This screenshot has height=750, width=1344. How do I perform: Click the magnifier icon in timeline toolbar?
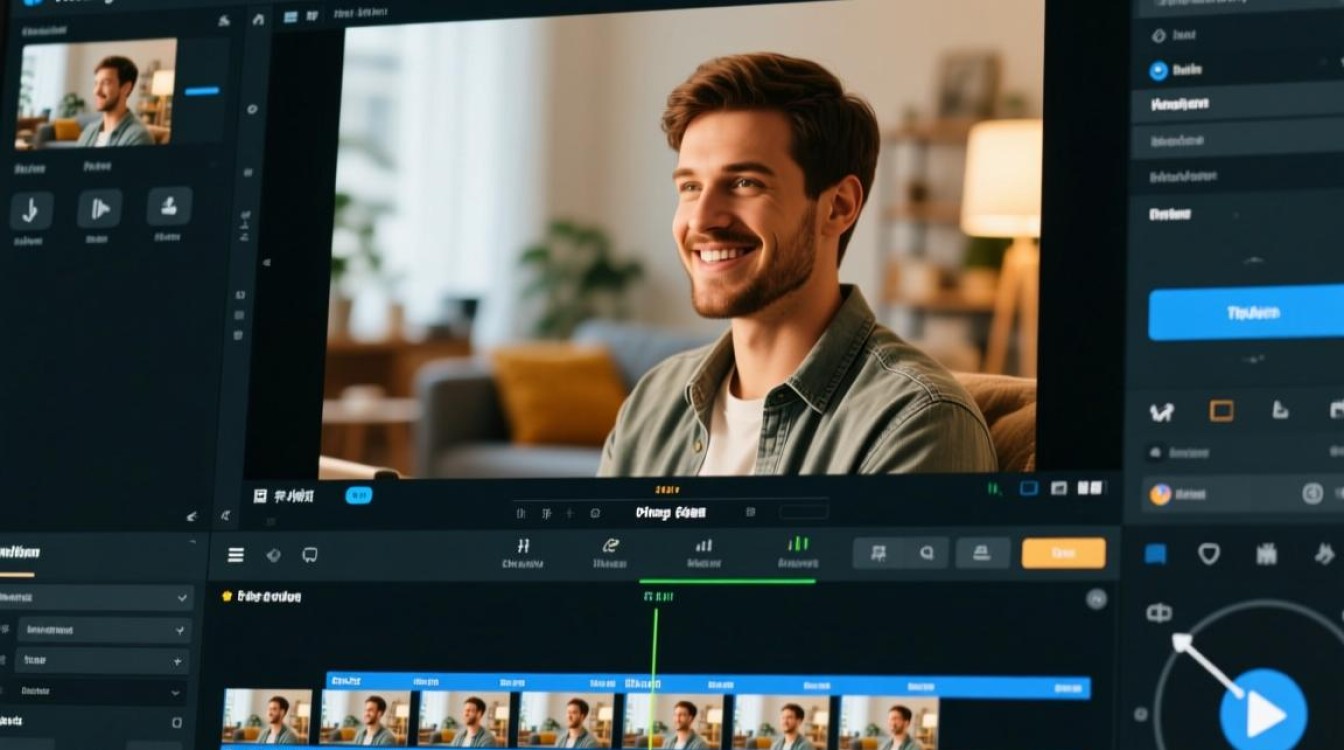(x=926, y=553)
